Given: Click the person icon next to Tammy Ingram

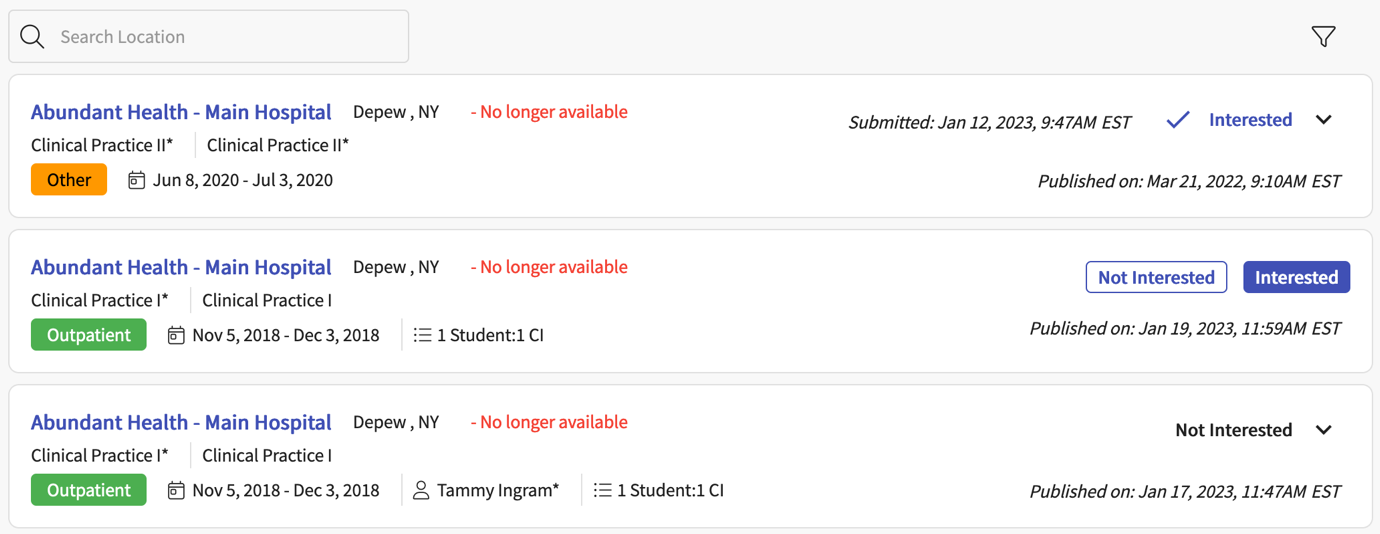Looking at the screenshot, I should pos(421,490).
